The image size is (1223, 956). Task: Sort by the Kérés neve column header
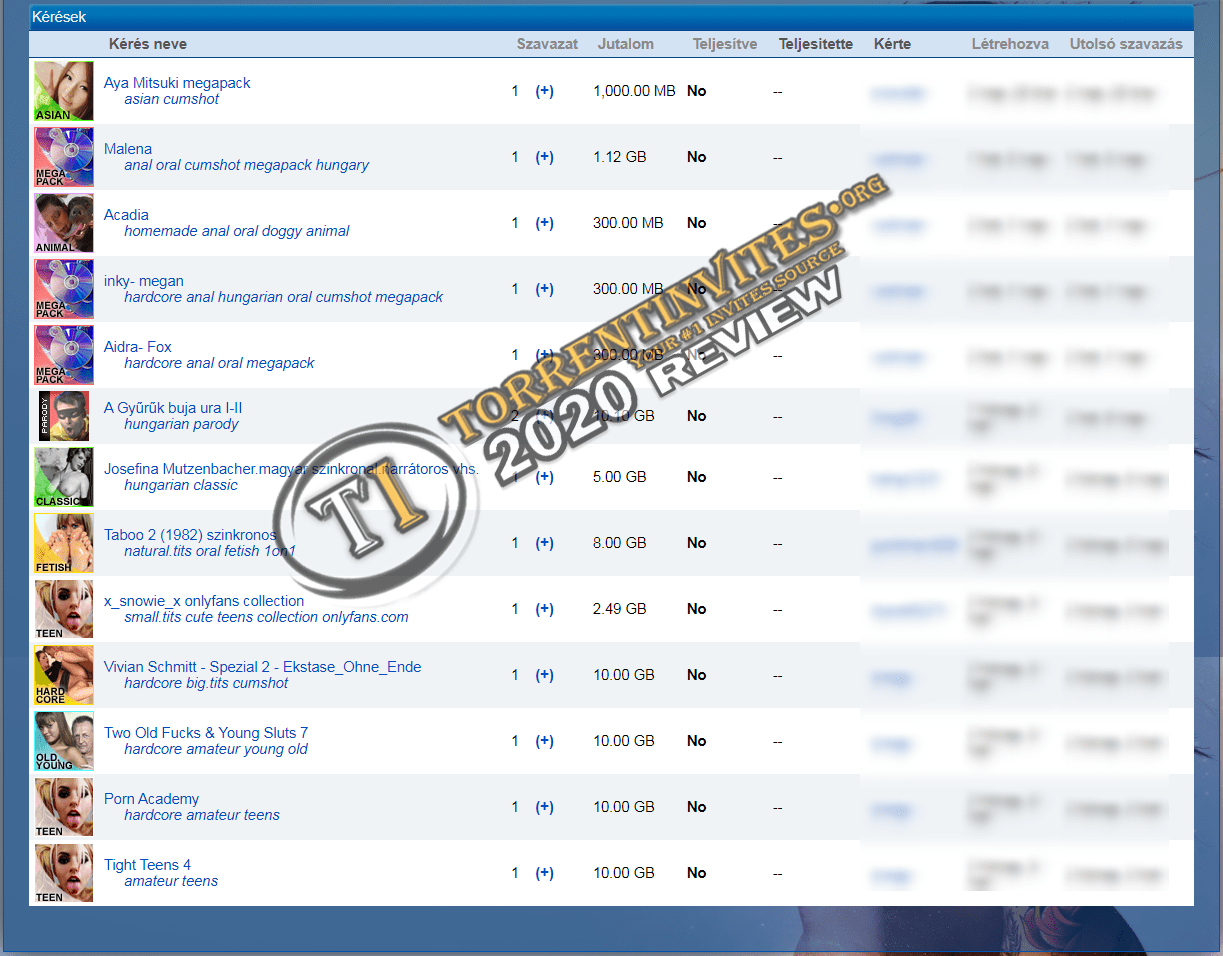(x=147, y=44)
